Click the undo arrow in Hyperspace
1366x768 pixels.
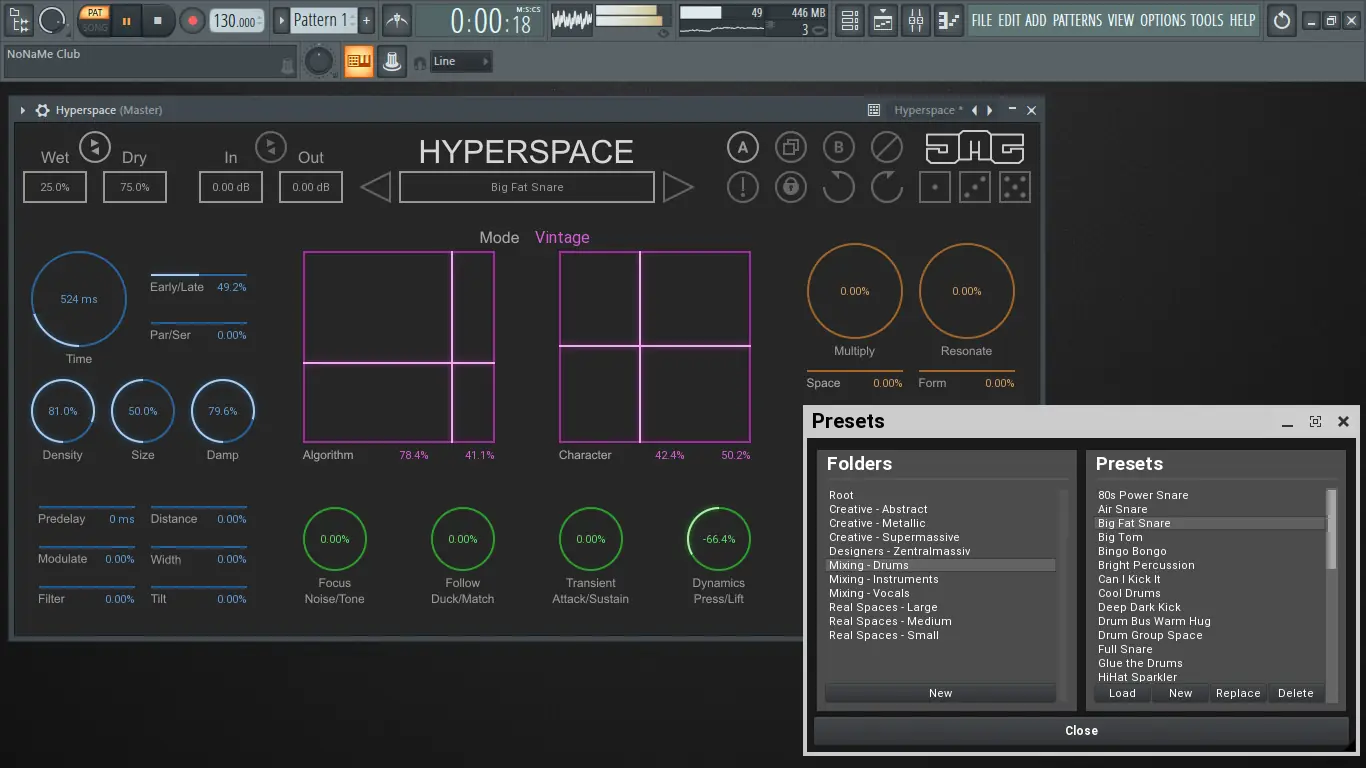pos(838,187)
